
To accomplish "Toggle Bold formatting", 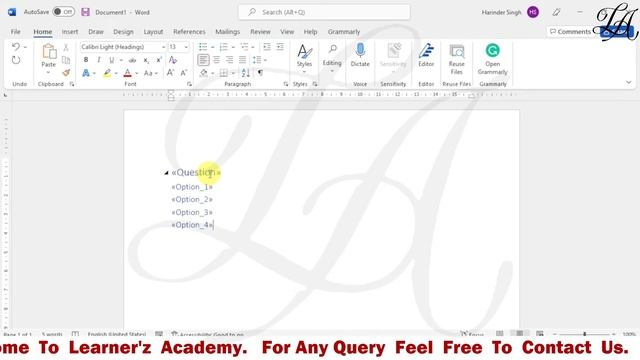I will pyautogui.click(x=86, y=60).
